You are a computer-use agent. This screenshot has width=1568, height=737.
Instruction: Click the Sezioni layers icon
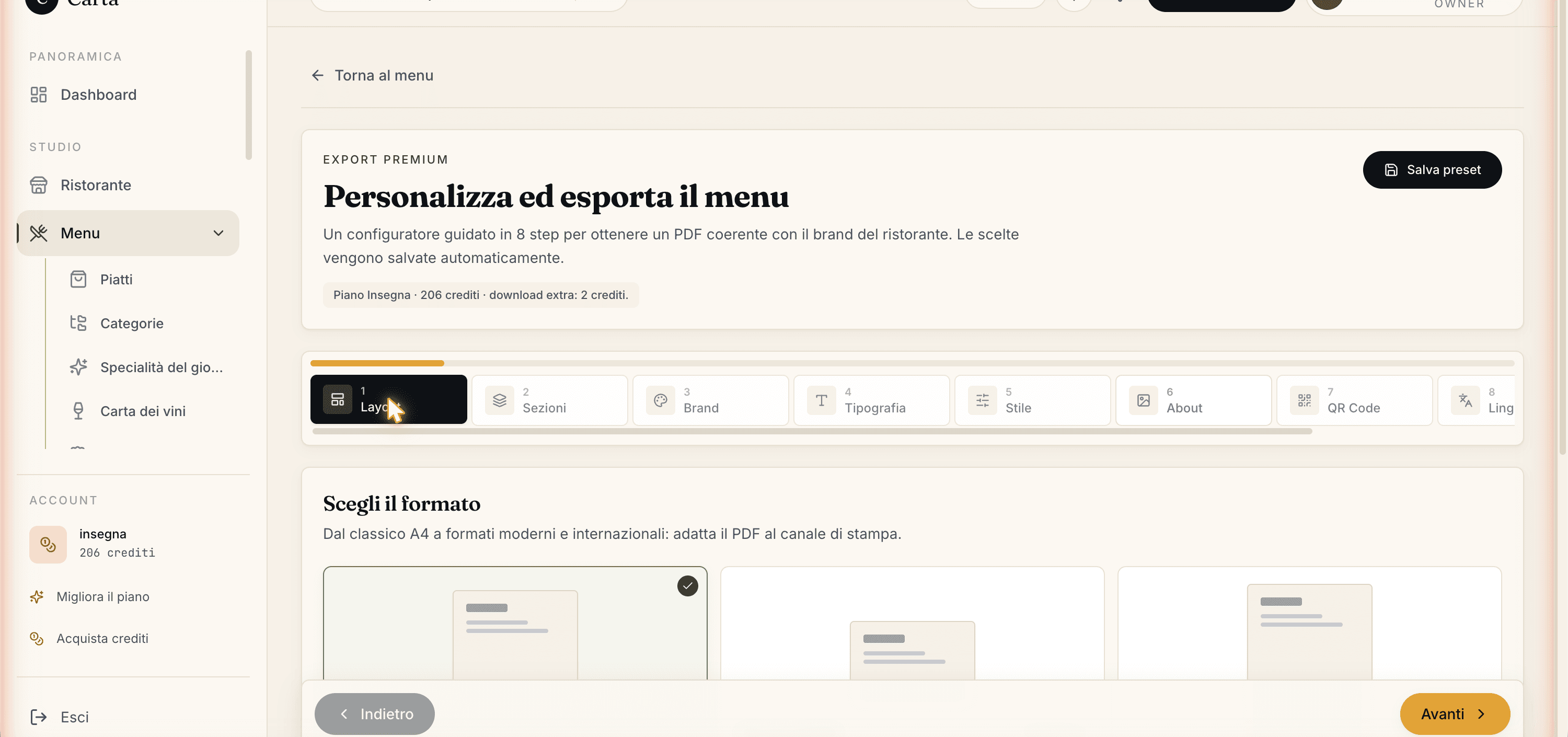(499, 400)
